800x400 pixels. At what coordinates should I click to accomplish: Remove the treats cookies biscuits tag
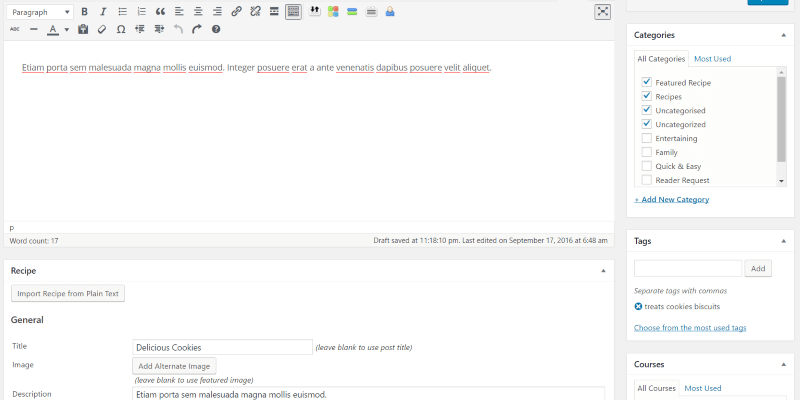638,307
